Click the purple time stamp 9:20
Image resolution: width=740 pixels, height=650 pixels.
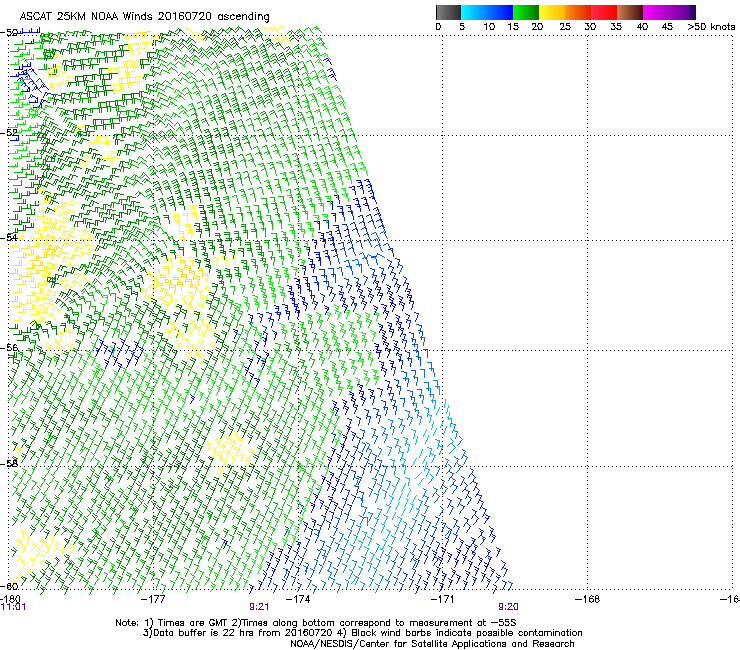coord(508,607)
